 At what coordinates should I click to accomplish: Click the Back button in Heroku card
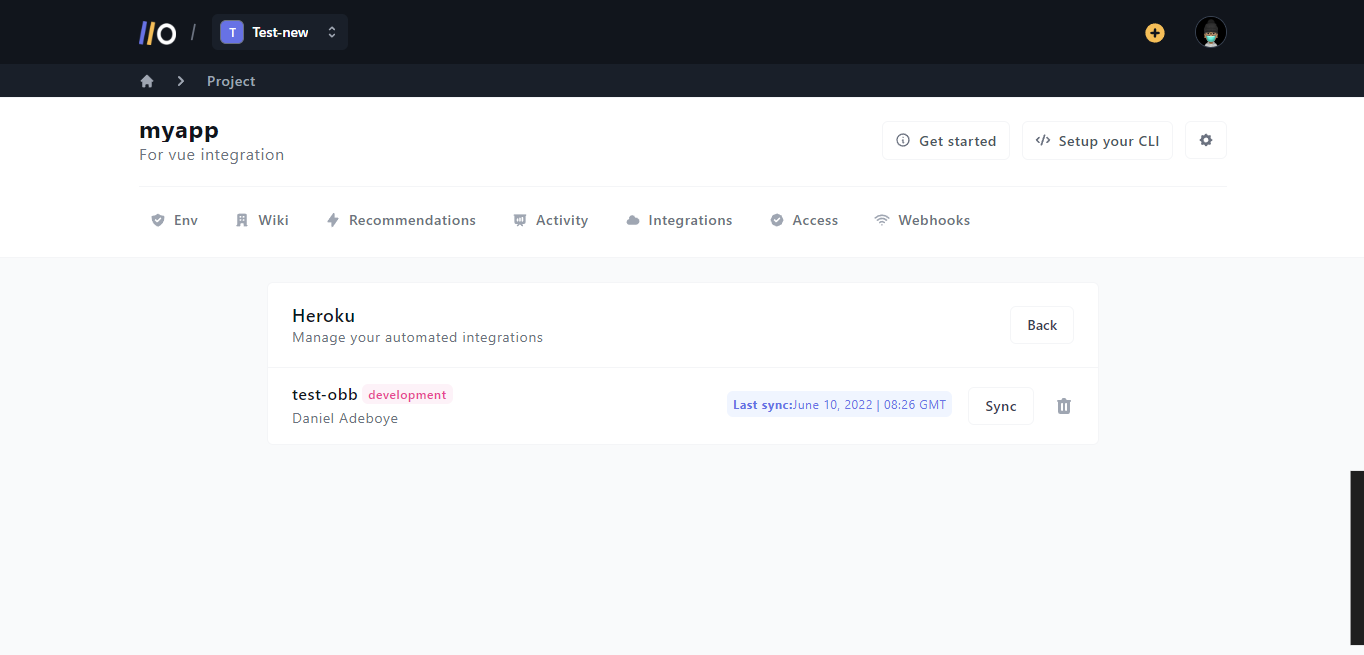[x=1042, y=325]
